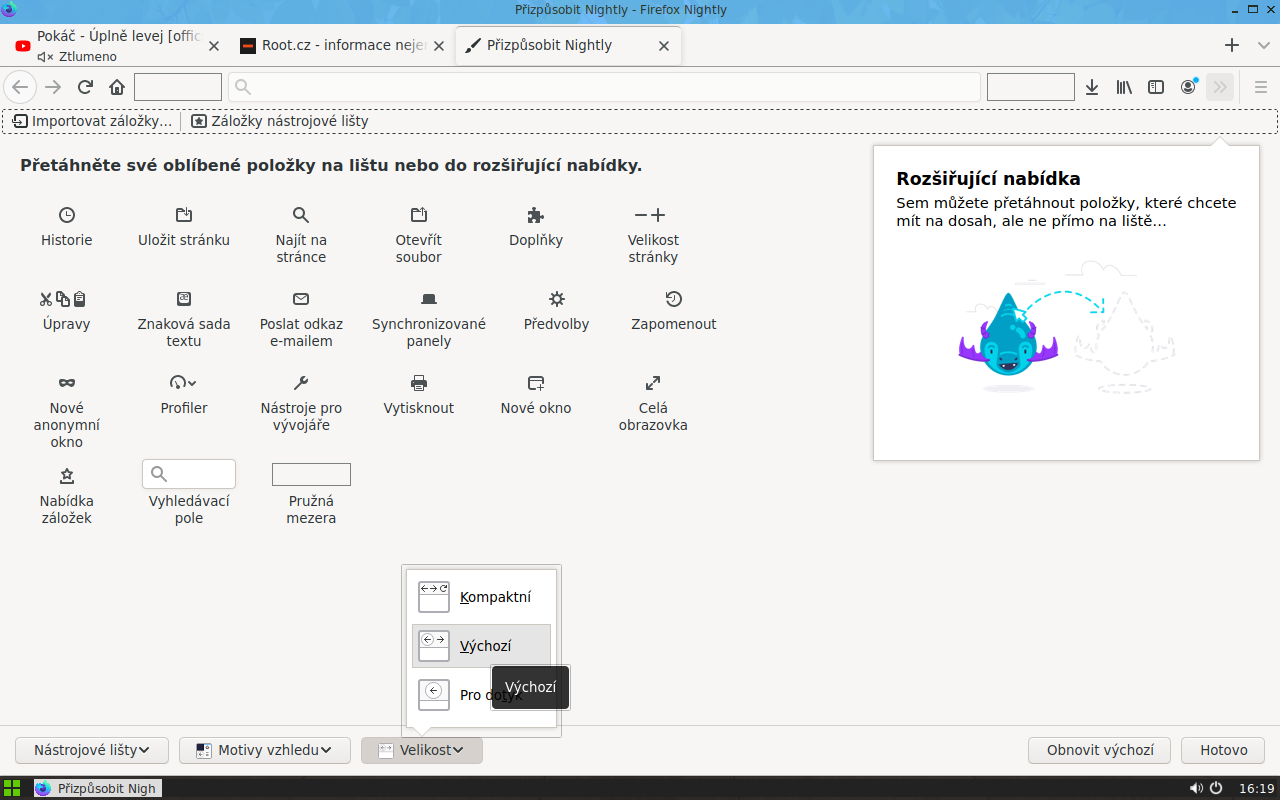The image size is (1280, 800).
Task: Select the Přizpůsobit Nightly tab
Action: 568,46
